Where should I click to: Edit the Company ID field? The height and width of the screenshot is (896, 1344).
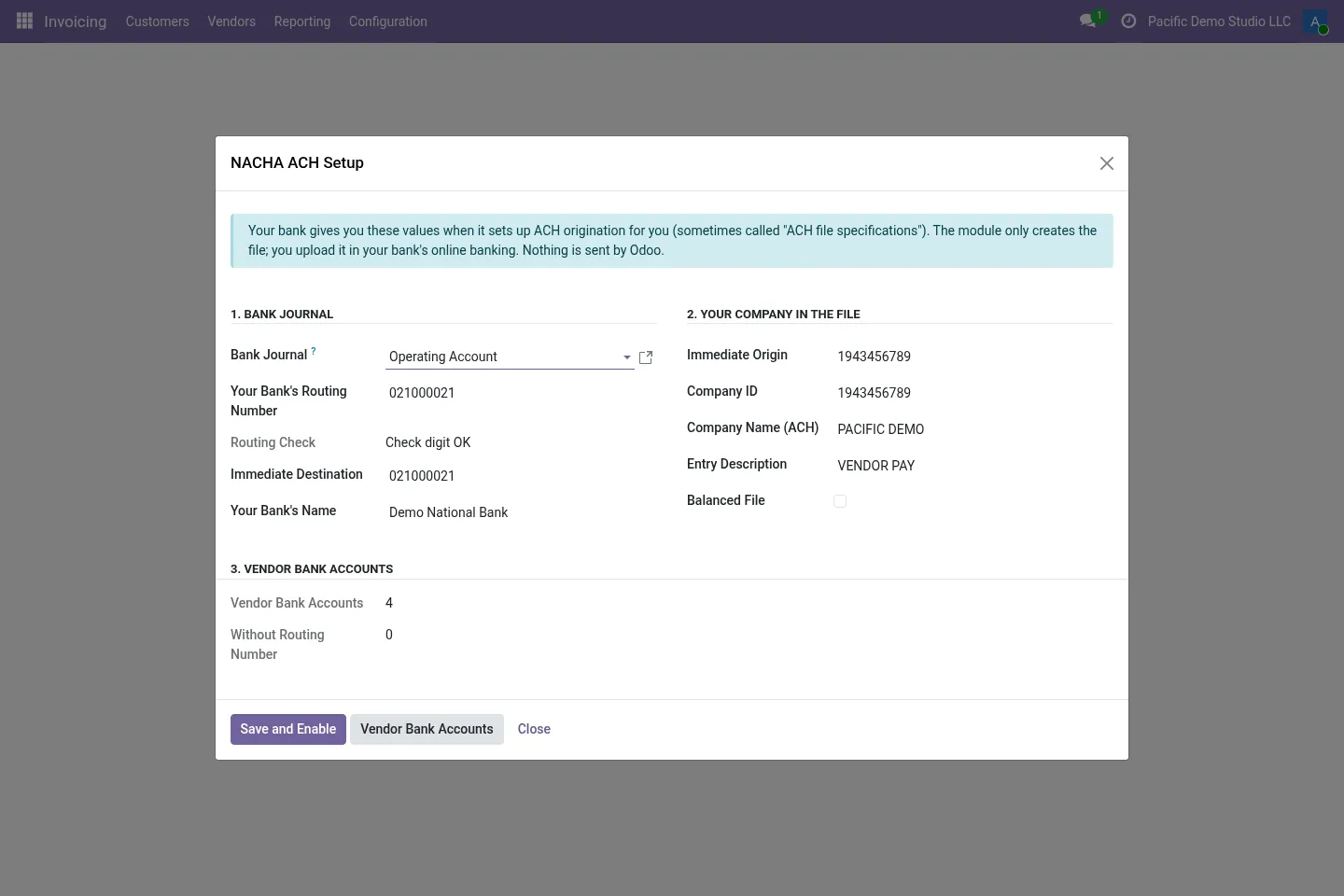click(x=973, y=393)
